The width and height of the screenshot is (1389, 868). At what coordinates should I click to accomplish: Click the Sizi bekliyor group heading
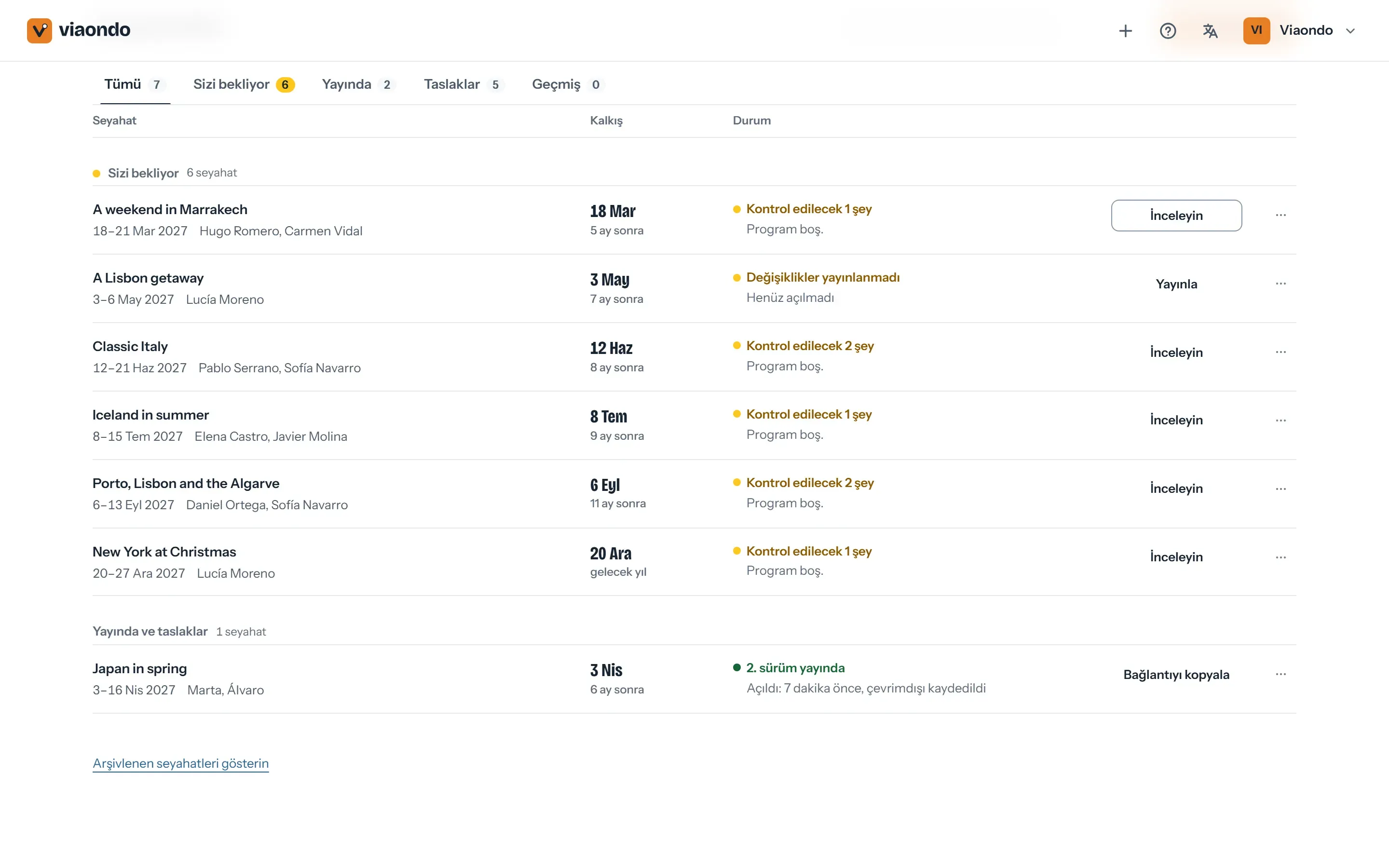143,173
